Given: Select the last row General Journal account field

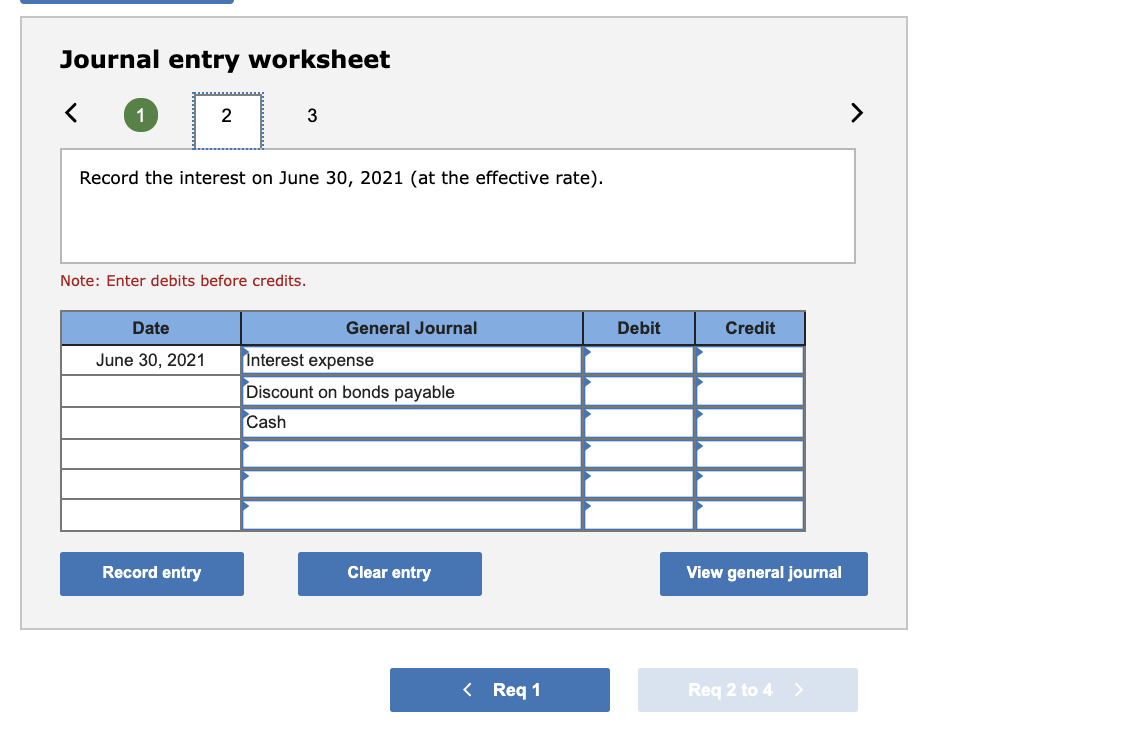Looking at the screenshot, I should point(411,515).
